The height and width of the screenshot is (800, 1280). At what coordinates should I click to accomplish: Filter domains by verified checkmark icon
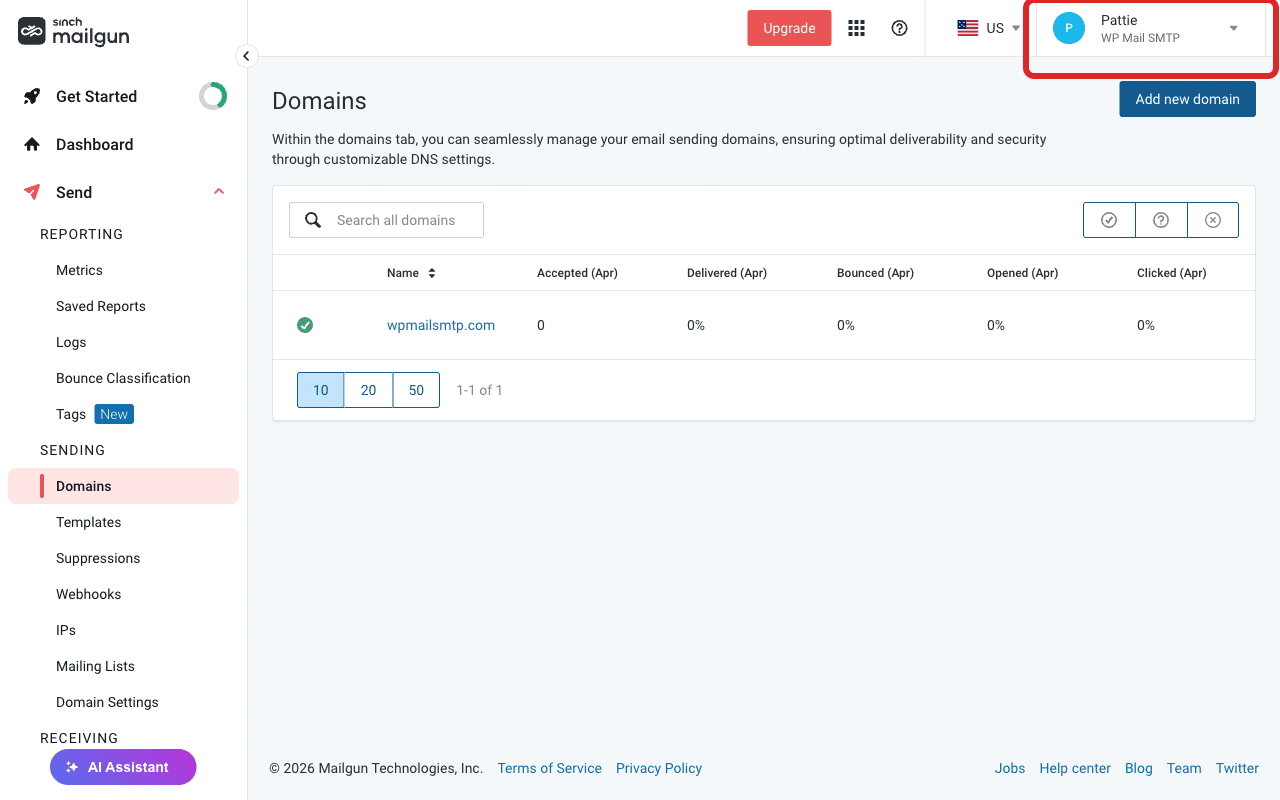point(1109,220)
